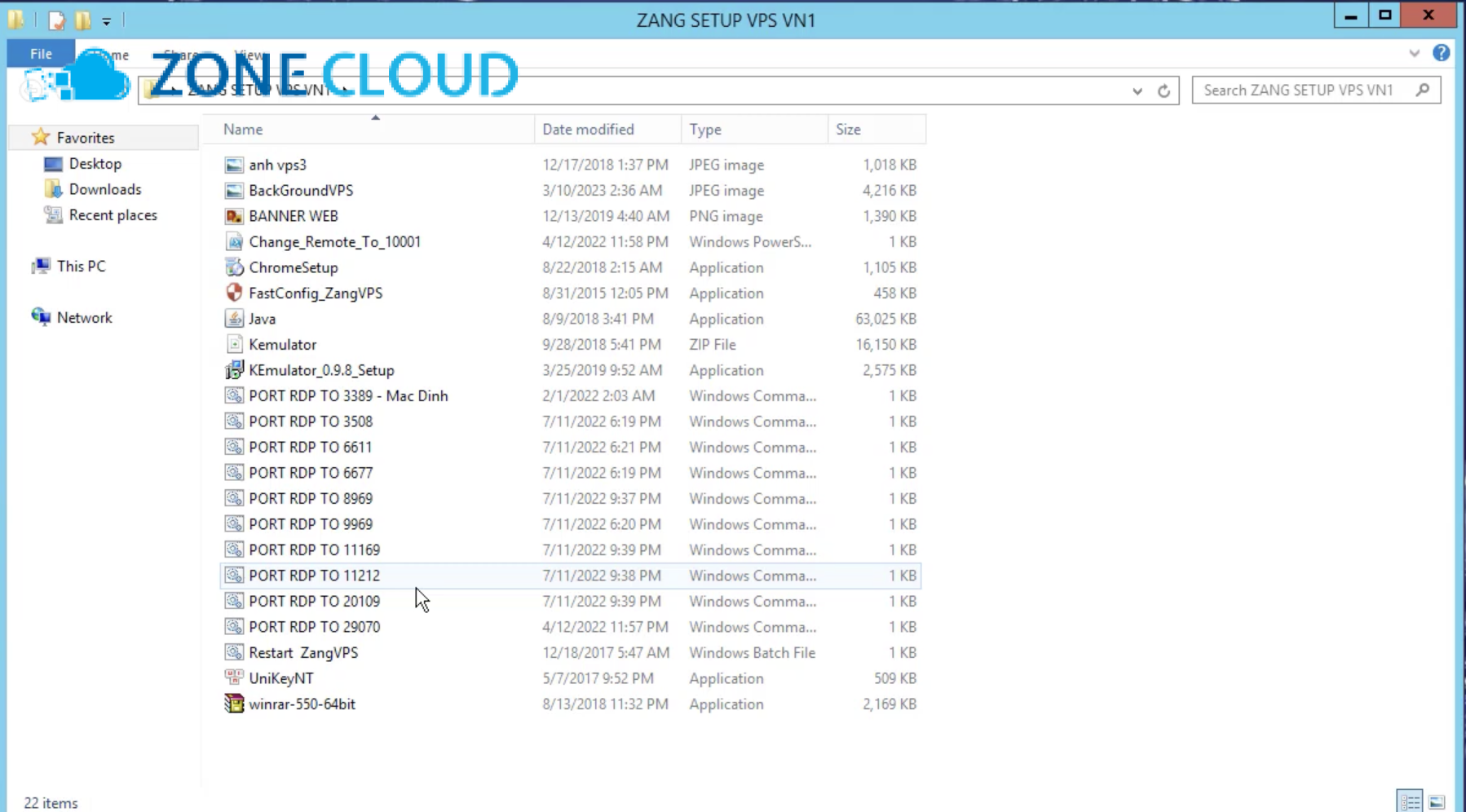Click the new folder quick access icon
Image resolution: width=1466 pixels, height=812 pixels.
tap(82, 20)
